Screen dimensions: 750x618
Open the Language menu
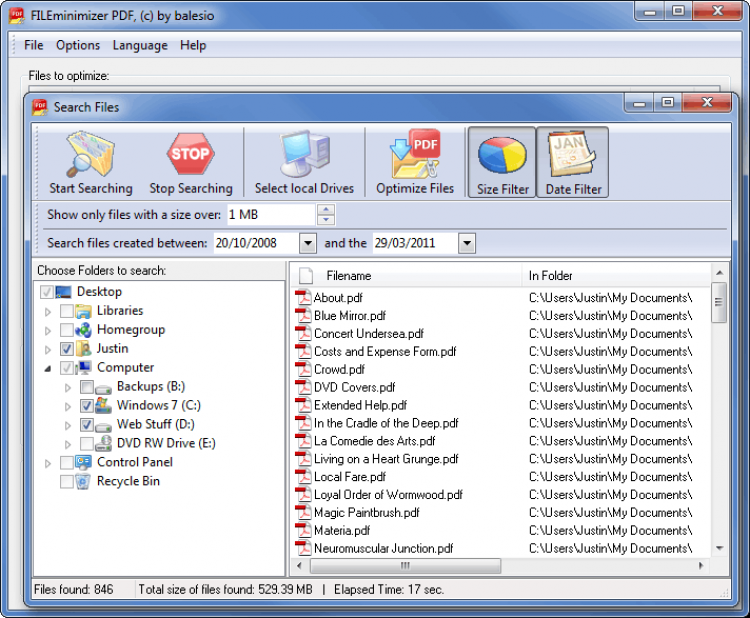(140, 45)
